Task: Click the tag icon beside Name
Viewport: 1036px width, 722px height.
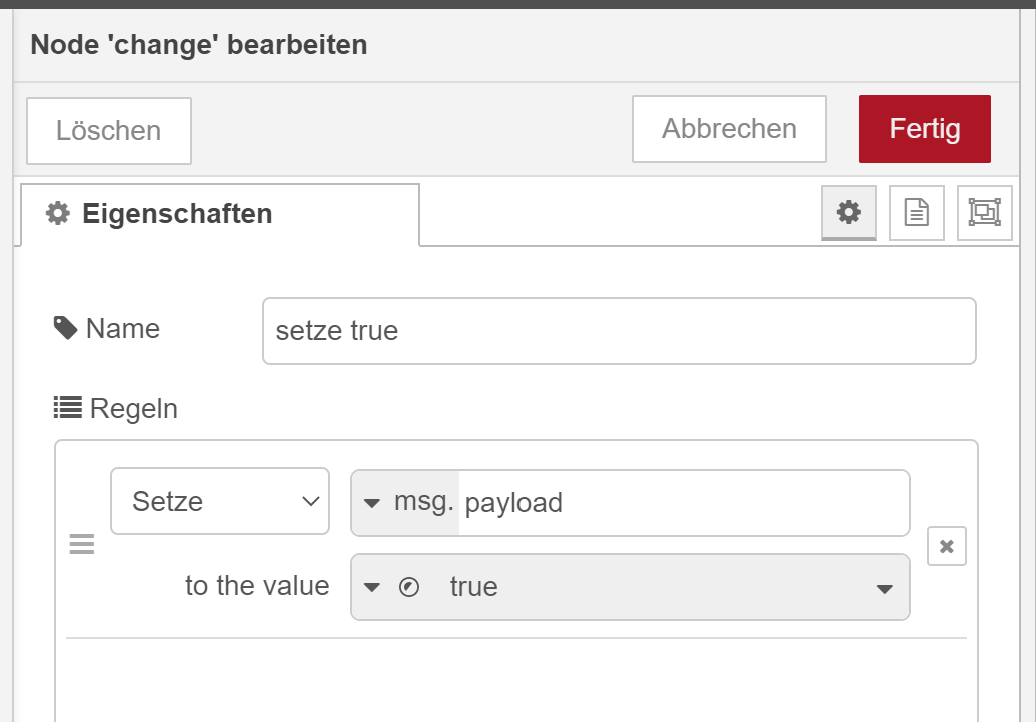Action: click(x=66, y=328)
